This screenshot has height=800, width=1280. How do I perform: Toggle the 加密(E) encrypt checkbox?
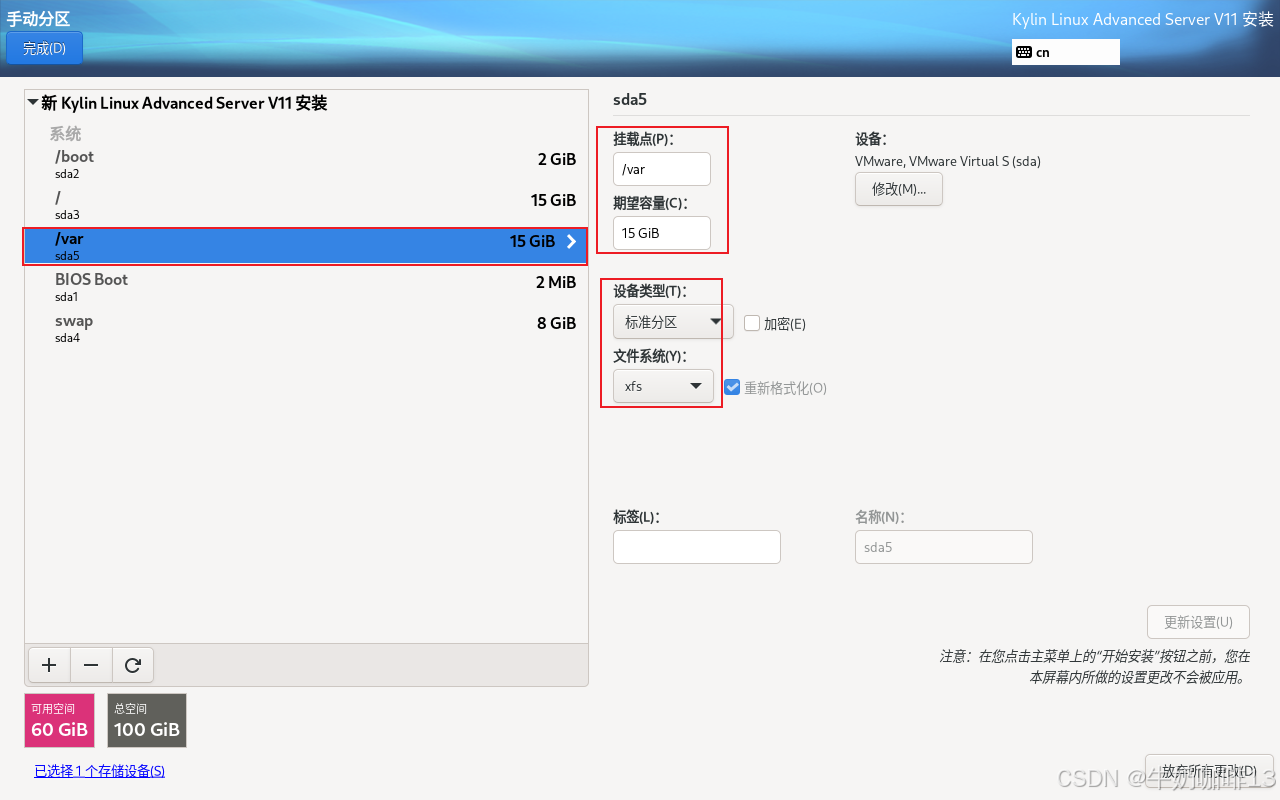pyautogui.click(x=752, y=323)
